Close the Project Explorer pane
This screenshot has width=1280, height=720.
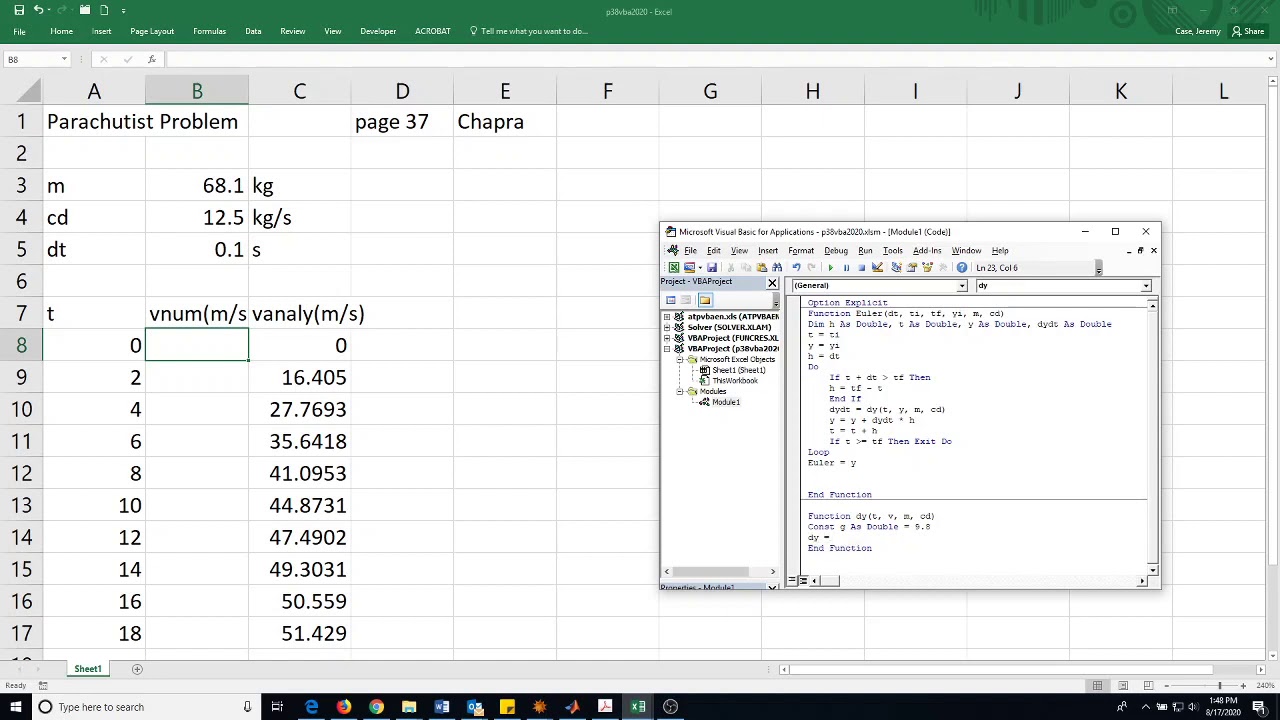coord(772,283)
